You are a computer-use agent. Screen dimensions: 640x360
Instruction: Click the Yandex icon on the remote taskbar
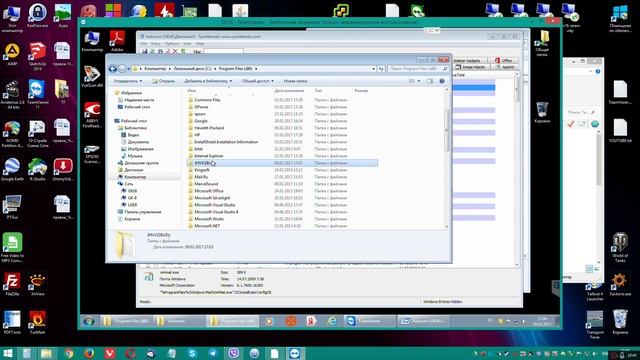[311, 321]
